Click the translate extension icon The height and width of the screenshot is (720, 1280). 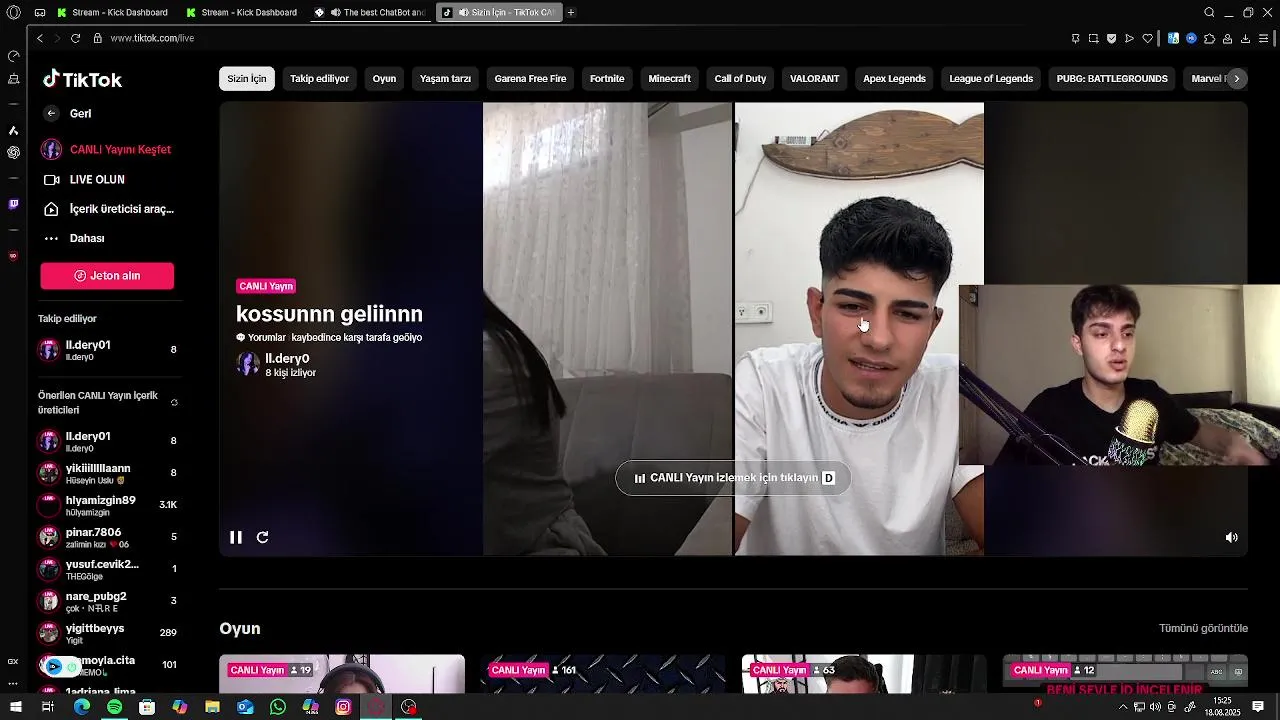coord(1173,38)
